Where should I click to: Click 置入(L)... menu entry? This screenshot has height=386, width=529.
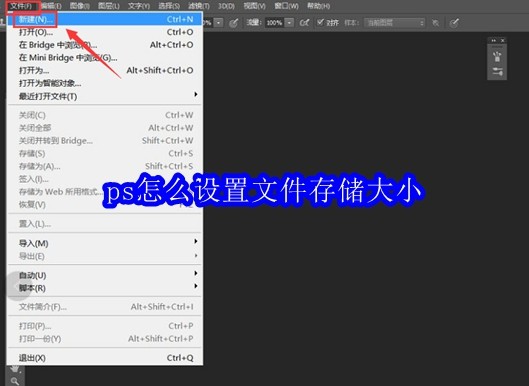(105, 224)
